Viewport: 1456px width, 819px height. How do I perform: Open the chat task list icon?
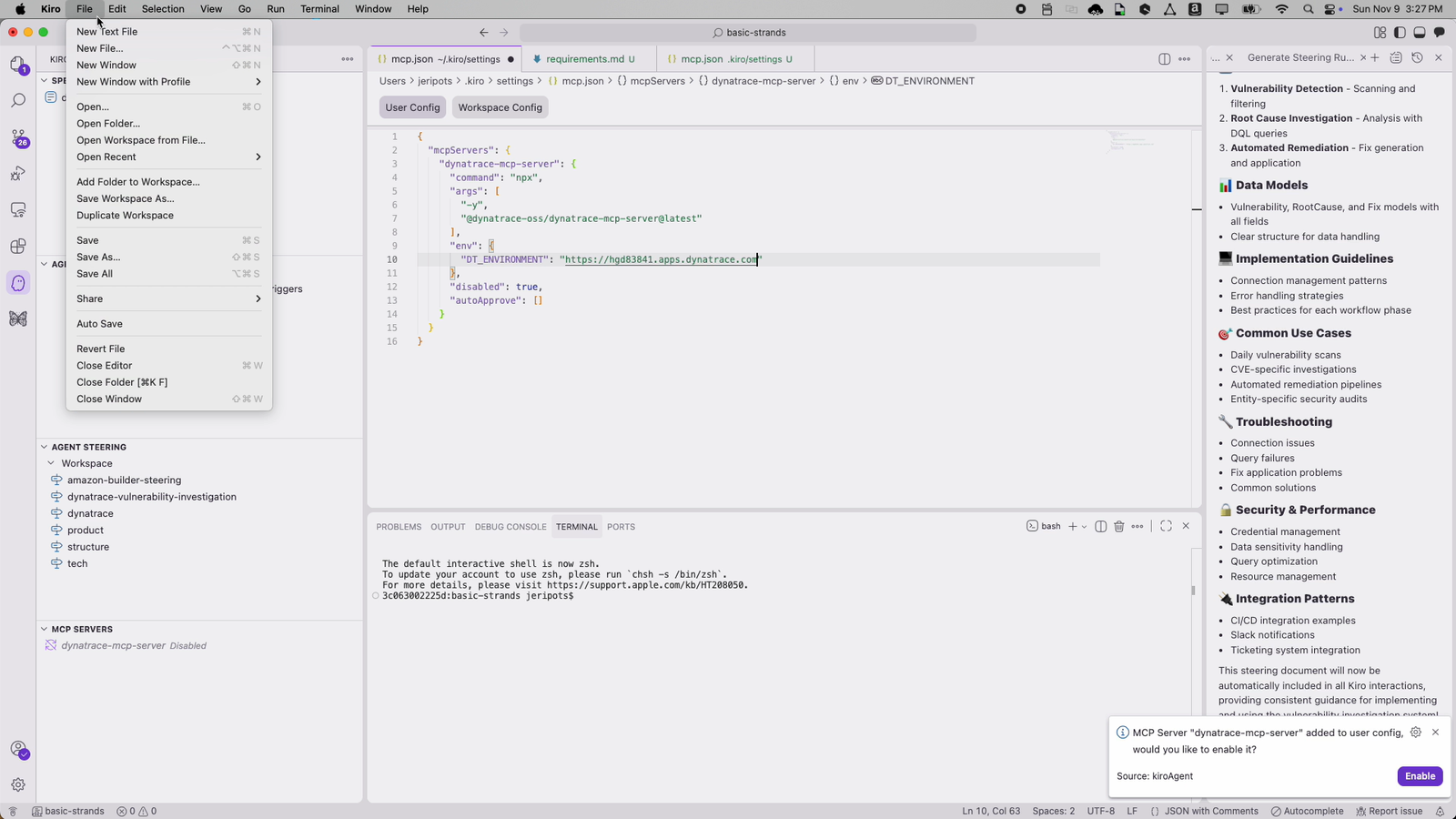1396,57
